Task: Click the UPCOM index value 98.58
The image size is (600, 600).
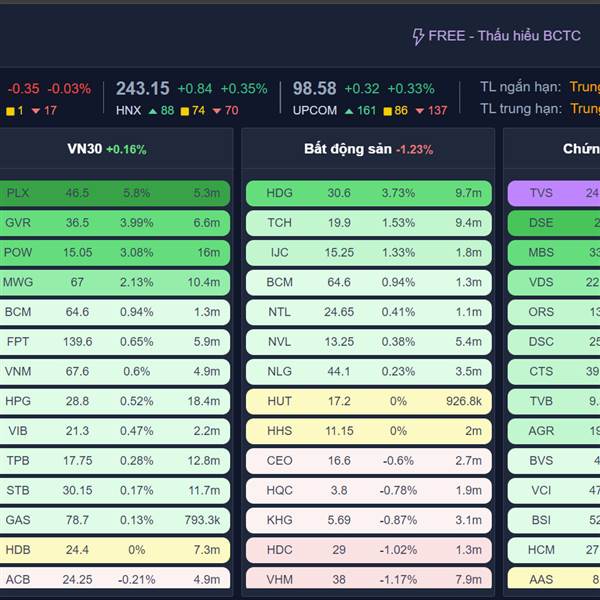Action: point(315,88)
